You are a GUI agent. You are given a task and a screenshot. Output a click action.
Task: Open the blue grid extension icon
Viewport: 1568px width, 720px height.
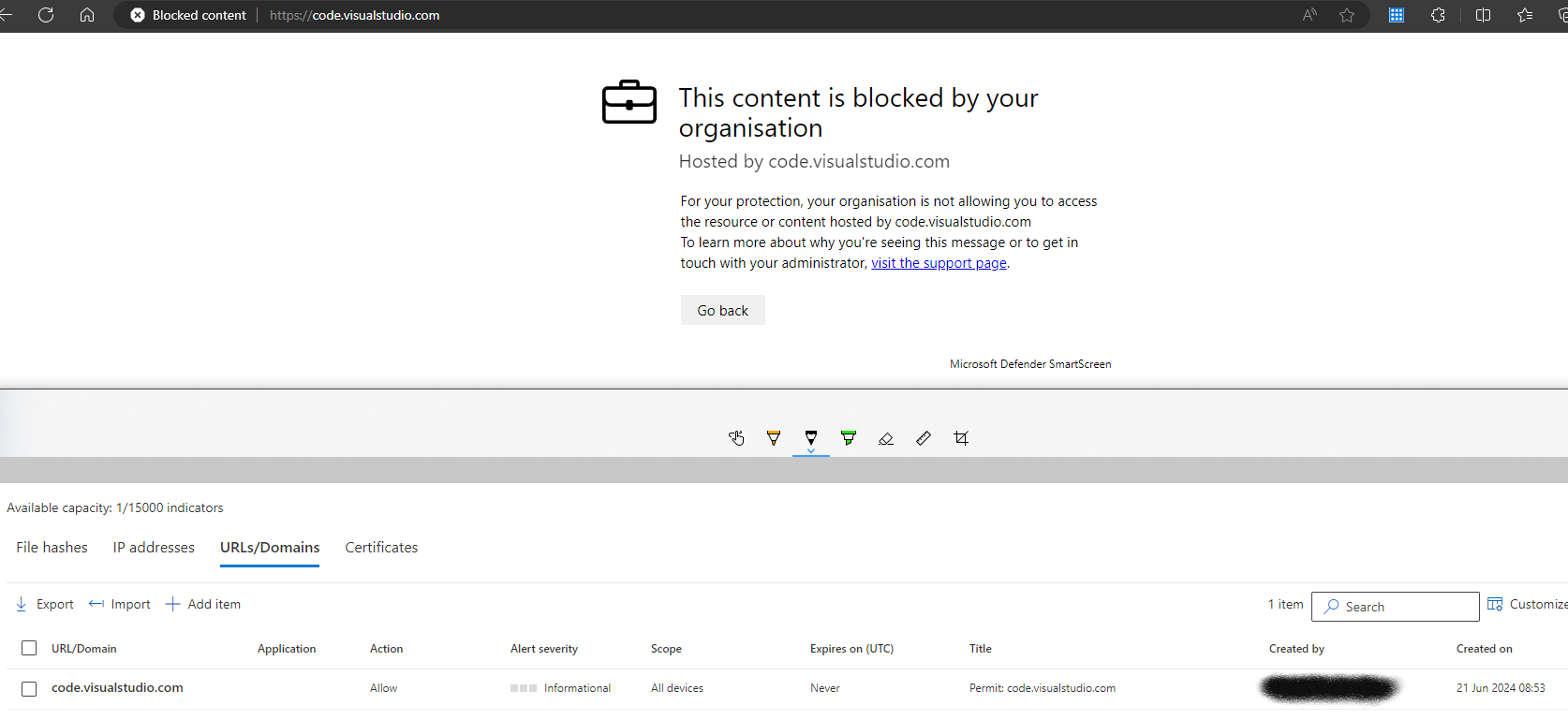(1397, 15)
